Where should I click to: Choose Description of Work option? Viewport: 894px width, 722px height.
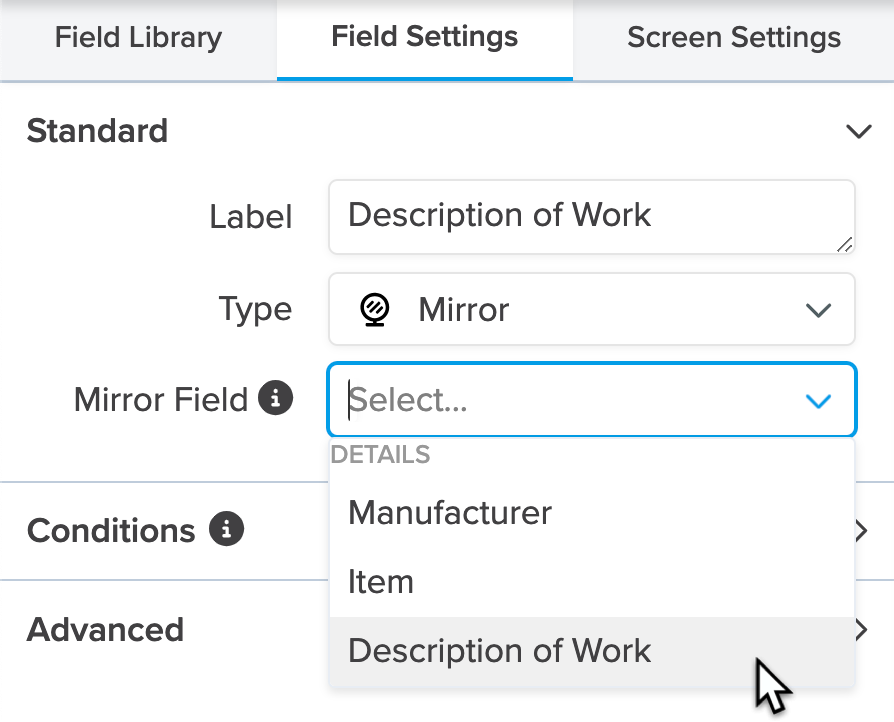point(592,651)
